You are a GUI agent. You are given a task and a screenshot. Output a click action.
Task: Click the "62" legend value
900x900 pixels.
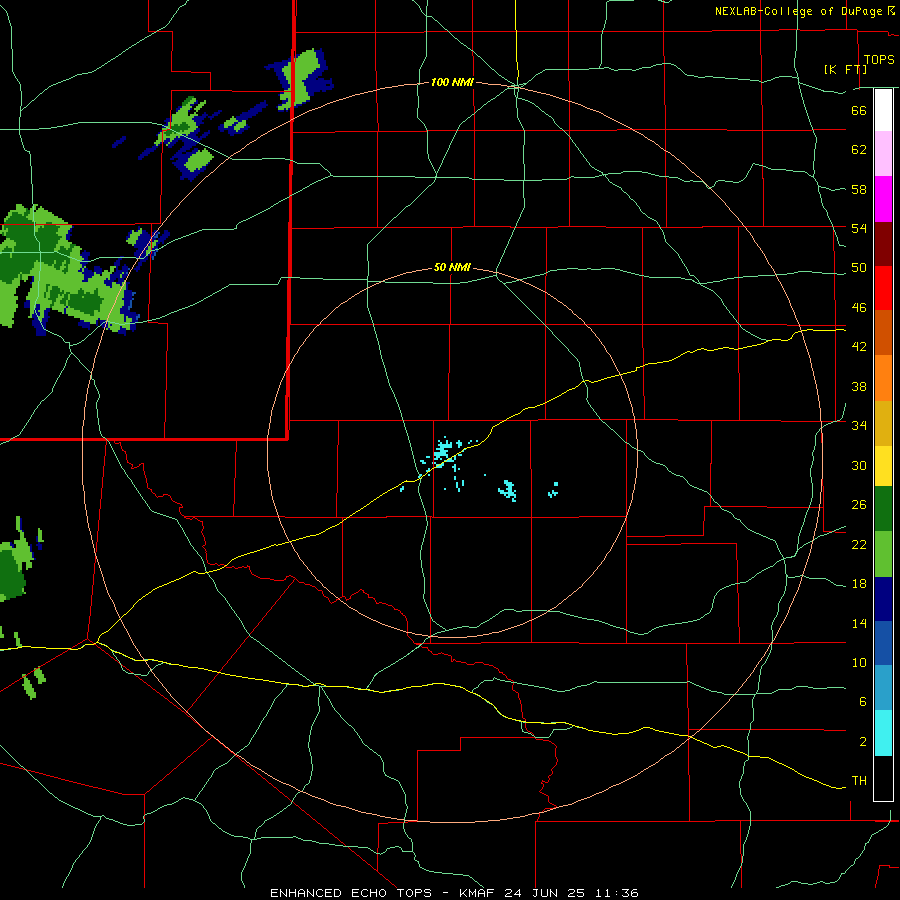point(859,150)
